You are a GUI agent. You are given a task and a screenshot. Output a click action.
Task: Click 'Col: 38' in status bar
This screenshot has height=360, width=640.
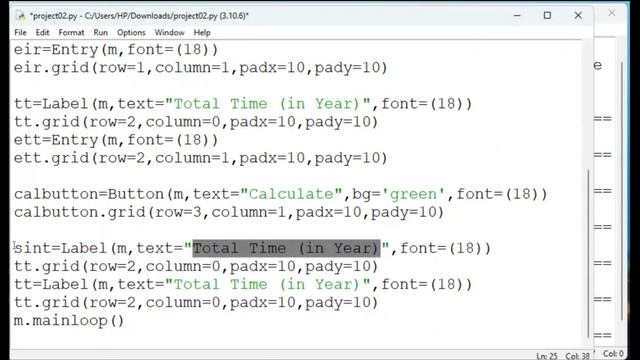(577, 356)
